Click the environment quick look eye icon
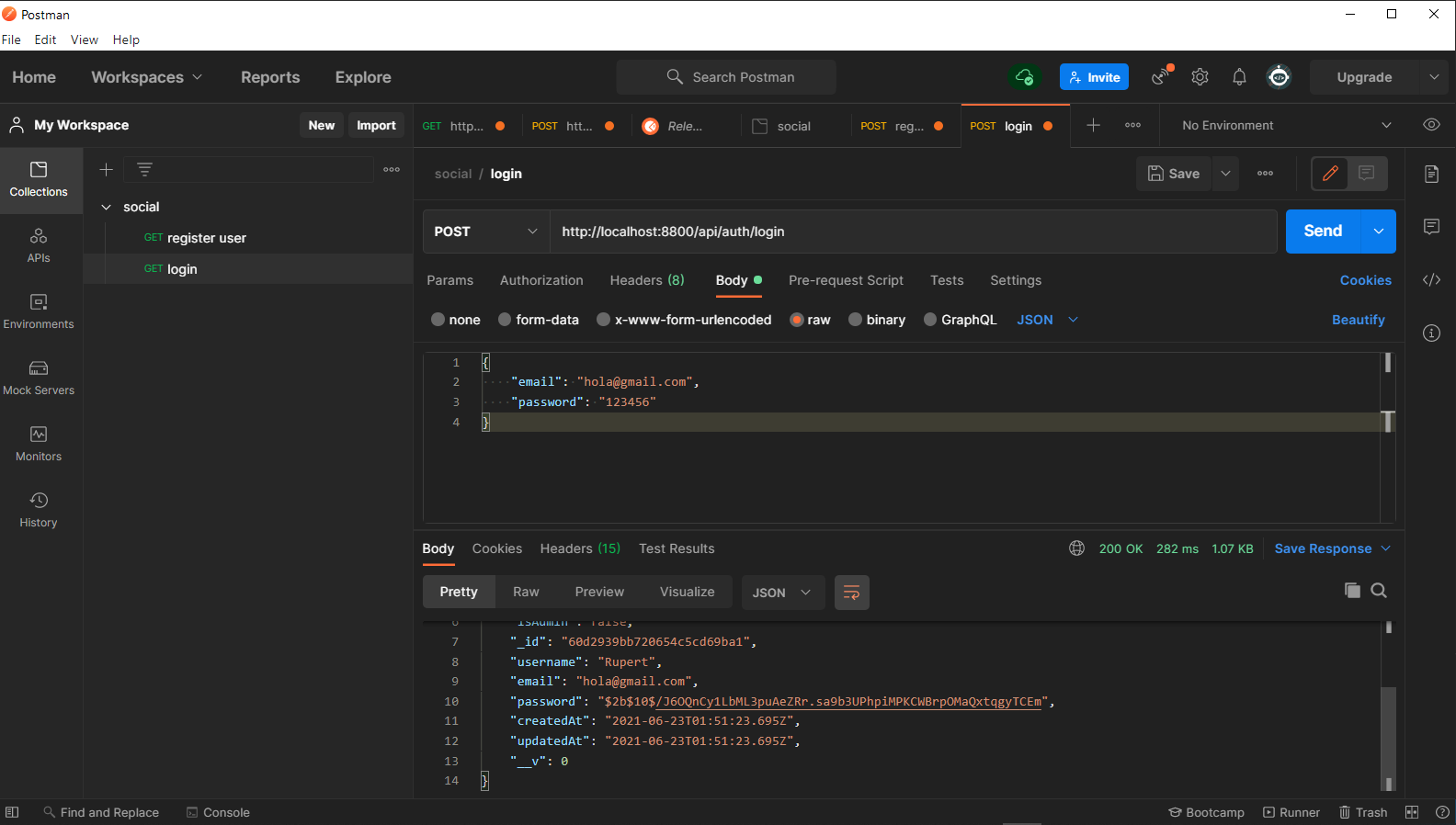1456x825 pixels. pos(1431,125)
